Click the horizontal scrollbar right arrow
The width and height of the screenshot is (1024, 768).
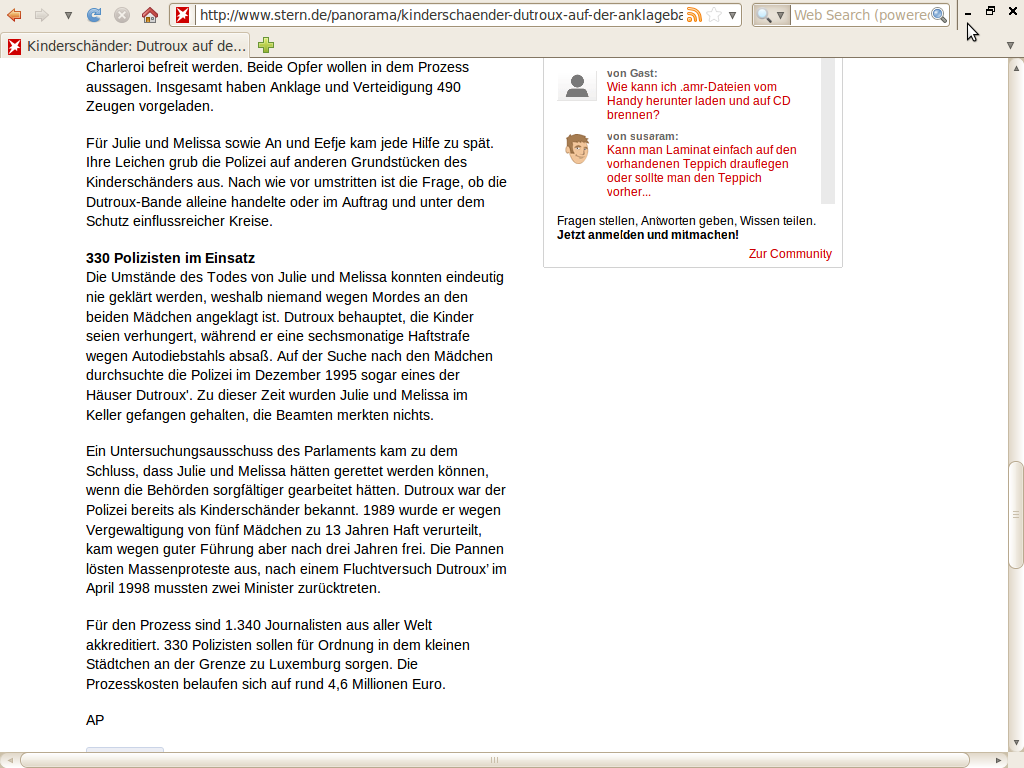pos(998,760)
